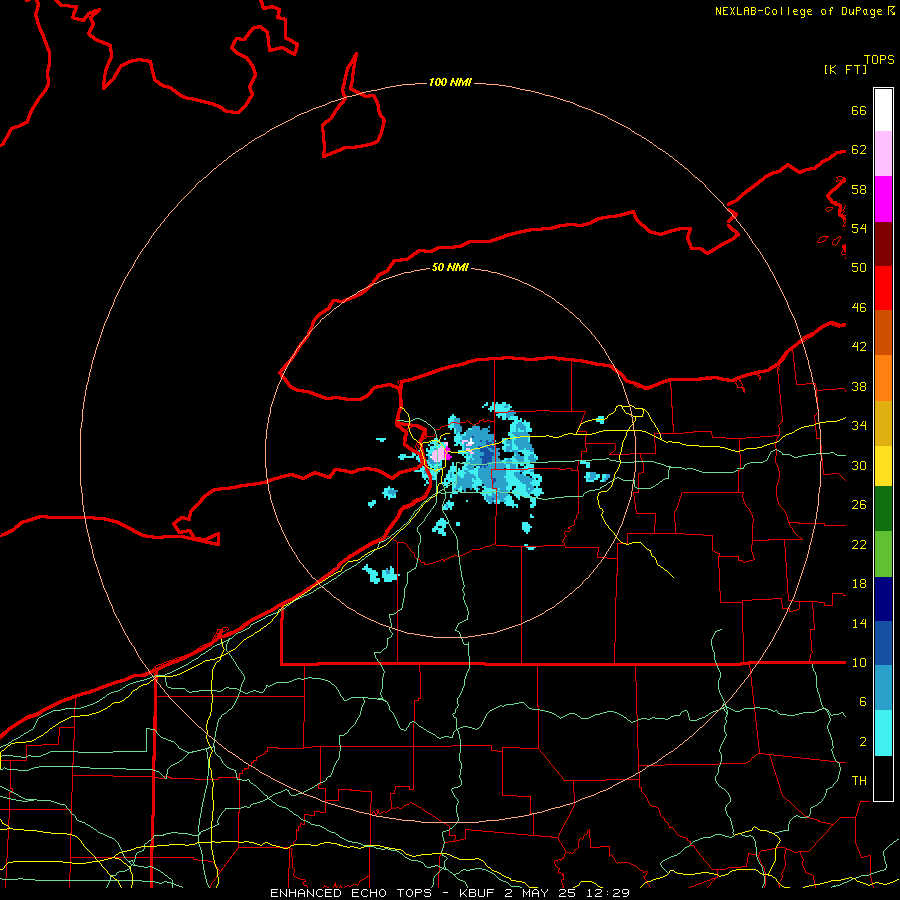Viewport: 900px width, 900px height.
Task: Click the dark red swatch between 50 and 54
Action: (883, 243)
